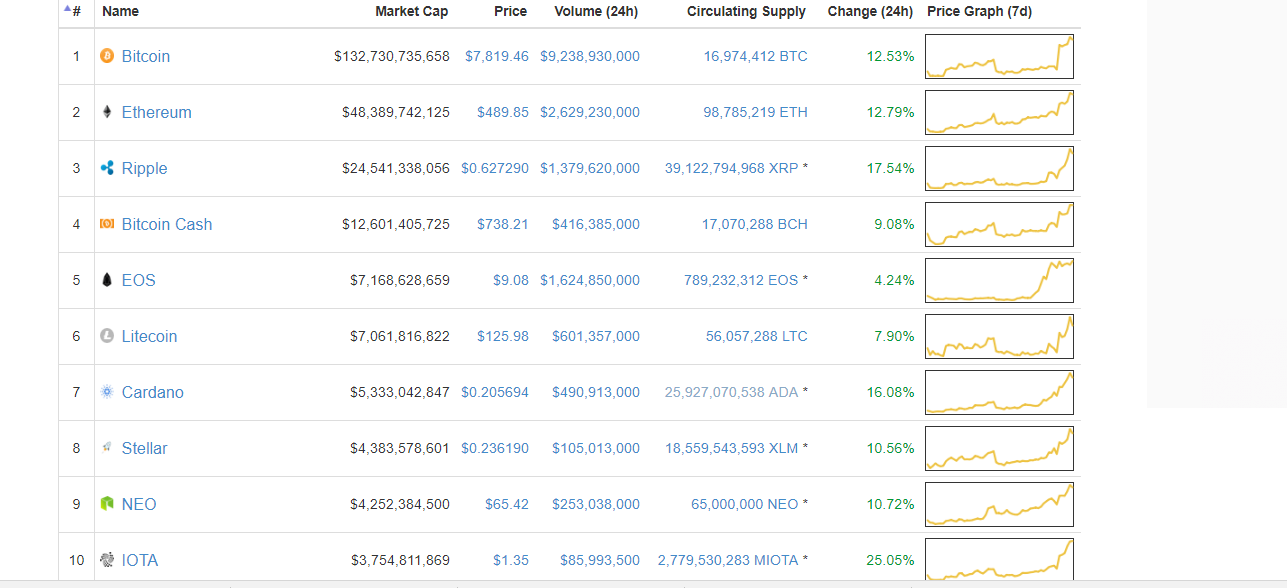The width and height of the screenshot is (1287, 588).
Task: Open NEO 7-day price graph
Action: coord(999,504)
